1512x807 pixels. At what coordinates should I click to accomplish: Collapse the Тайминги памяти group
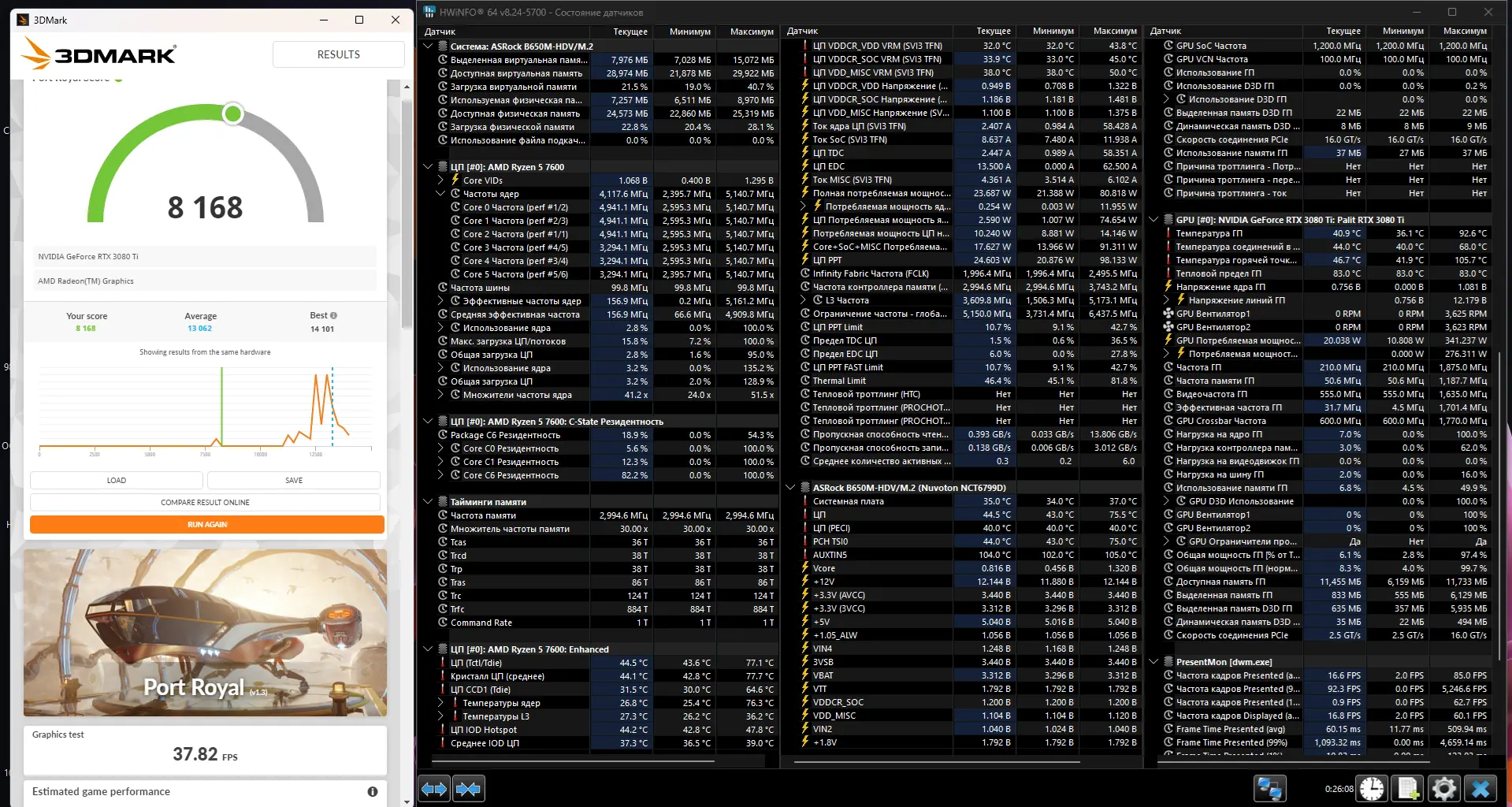(x=428, y=502)
